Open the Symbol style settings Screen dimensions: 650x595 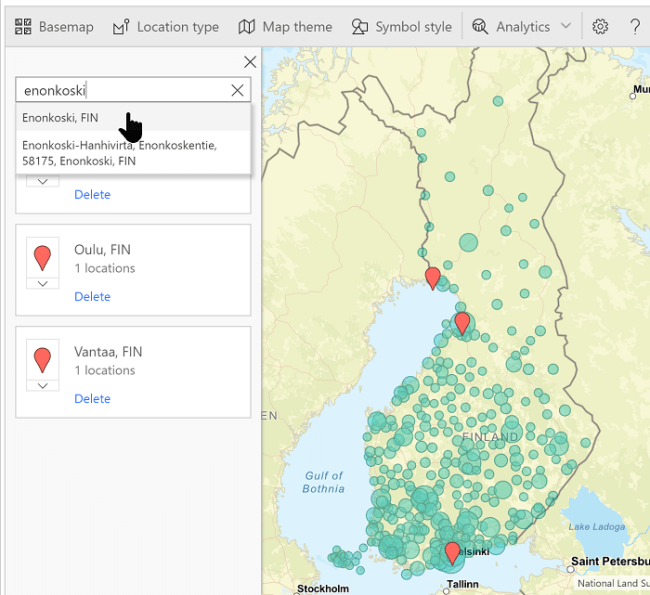coord(402,27)
